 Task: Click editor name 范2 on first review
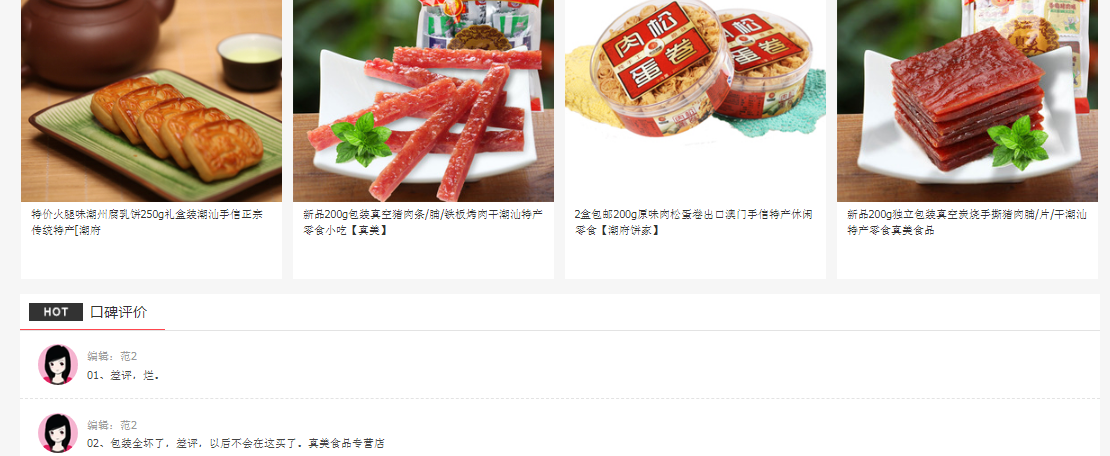point(129,356)
